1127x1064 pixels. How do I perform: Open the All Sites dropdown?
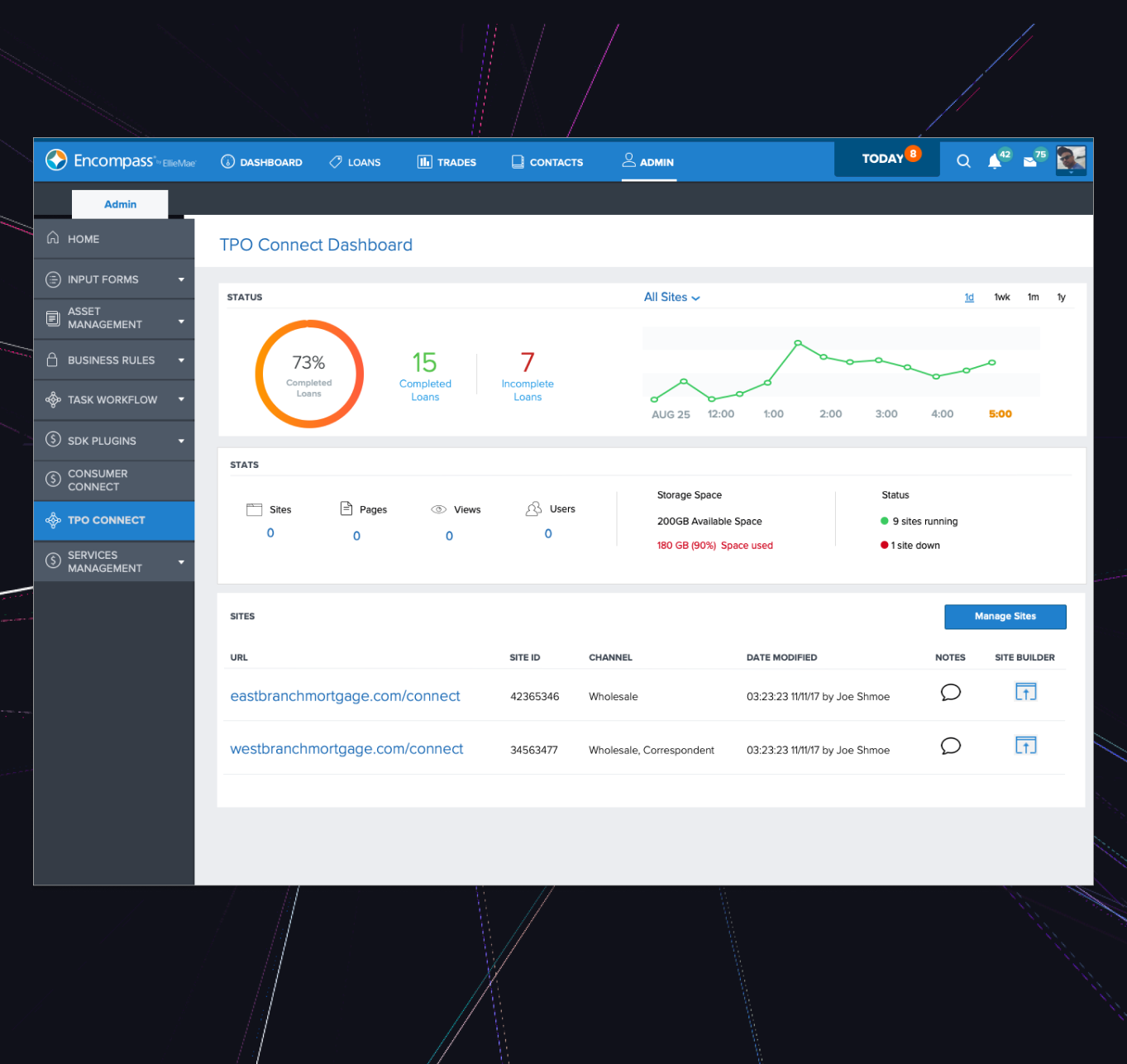pyautogui.click(x=671, y=298)
